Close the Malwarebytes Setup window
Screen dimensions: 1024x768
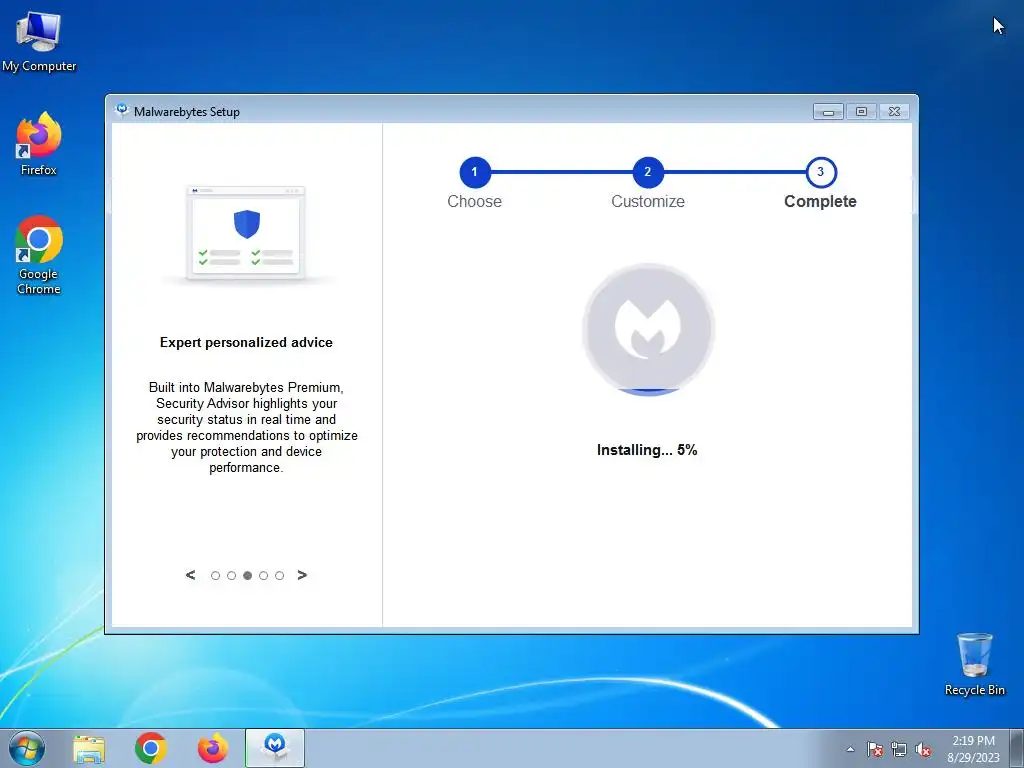click(x=895, y=112)
